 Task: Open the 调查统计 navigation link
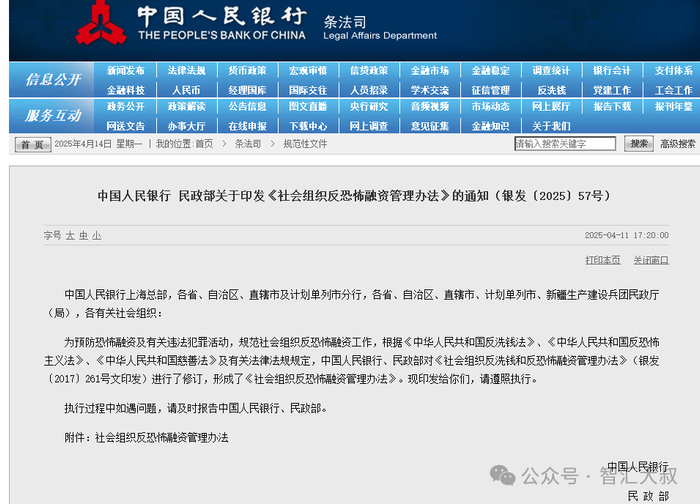coord(551,71)
